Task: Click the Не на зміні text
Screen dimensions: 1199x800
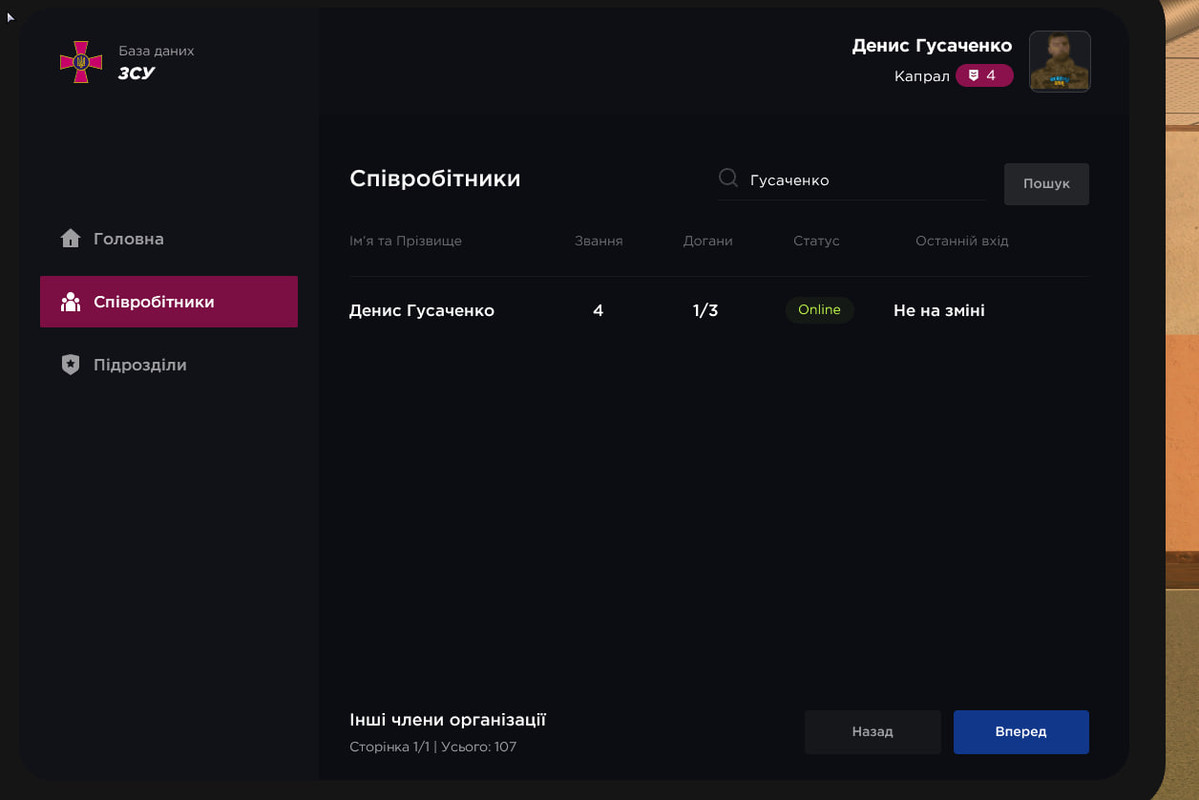Action: coord(939,311)
